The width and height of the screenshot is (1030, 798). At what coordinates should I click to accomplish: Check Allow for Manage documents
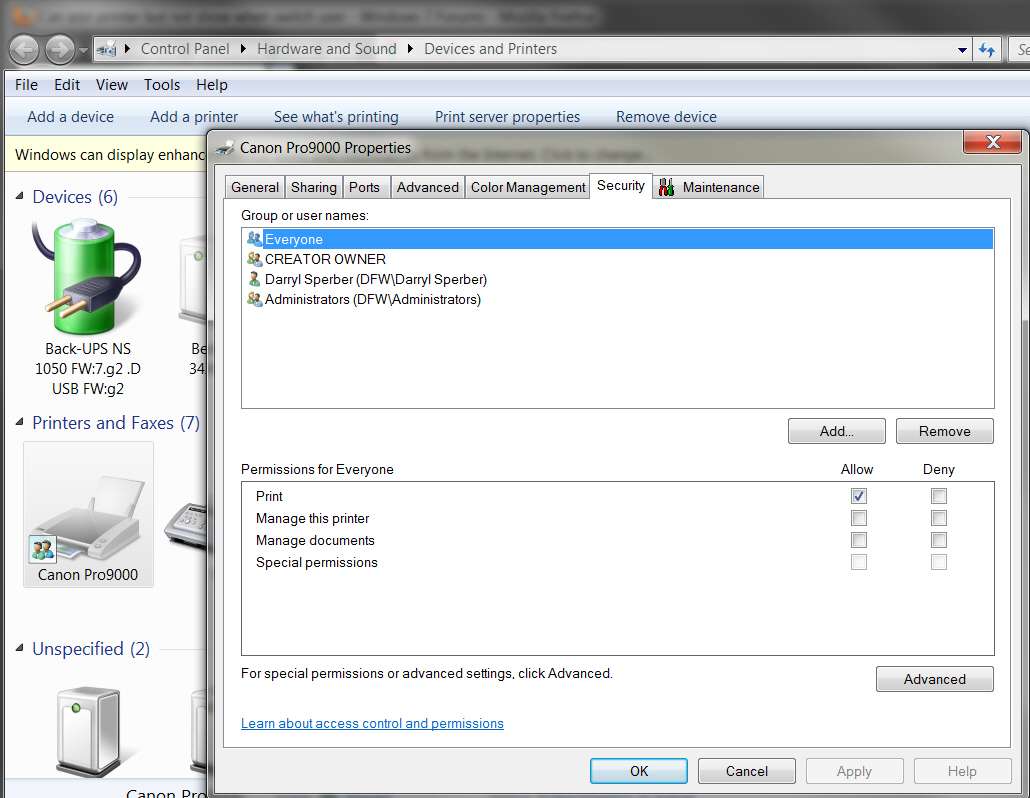pos(859,540)
